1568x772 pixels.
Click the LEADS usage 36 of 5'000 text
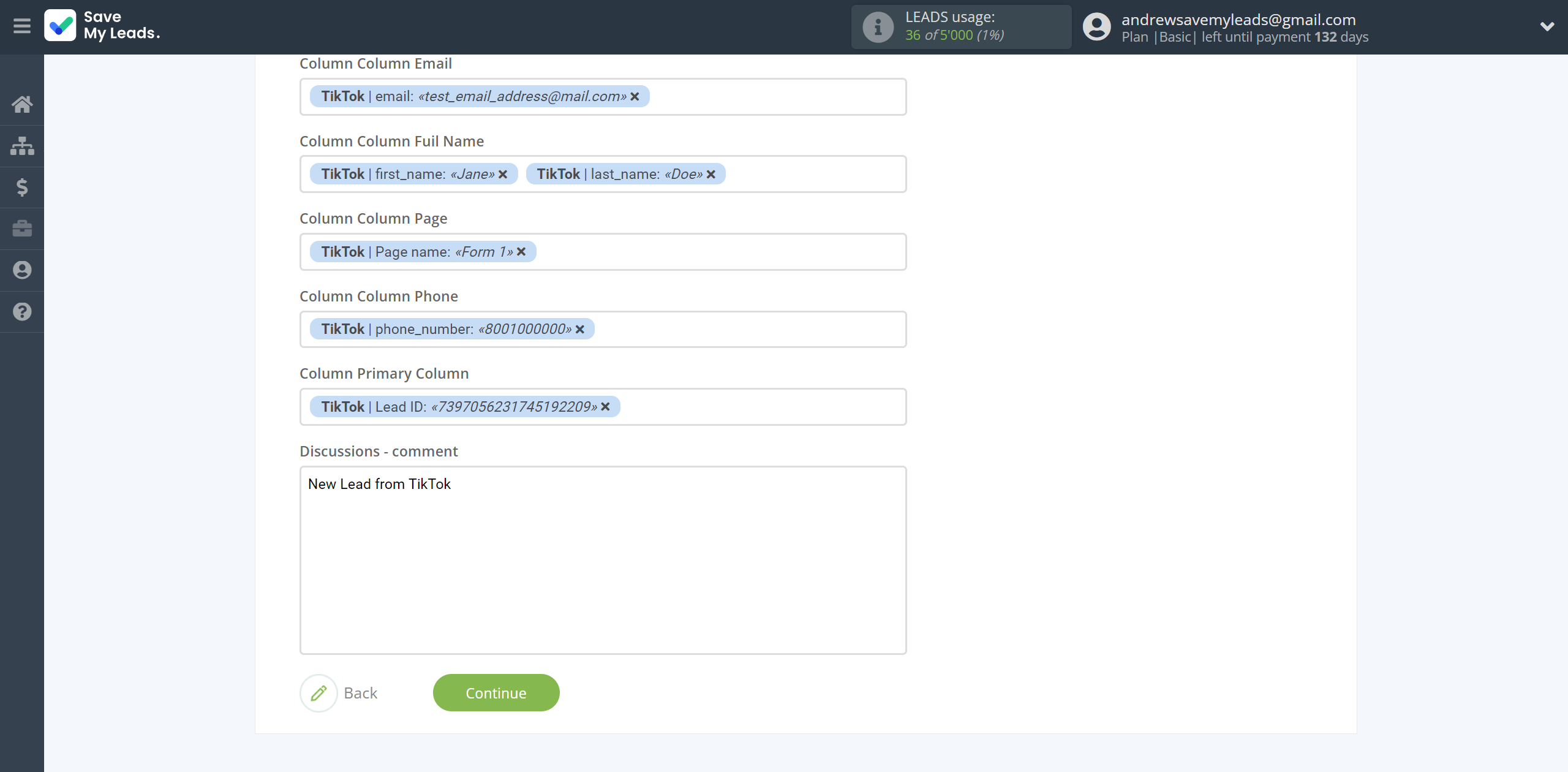pos(955,35)
